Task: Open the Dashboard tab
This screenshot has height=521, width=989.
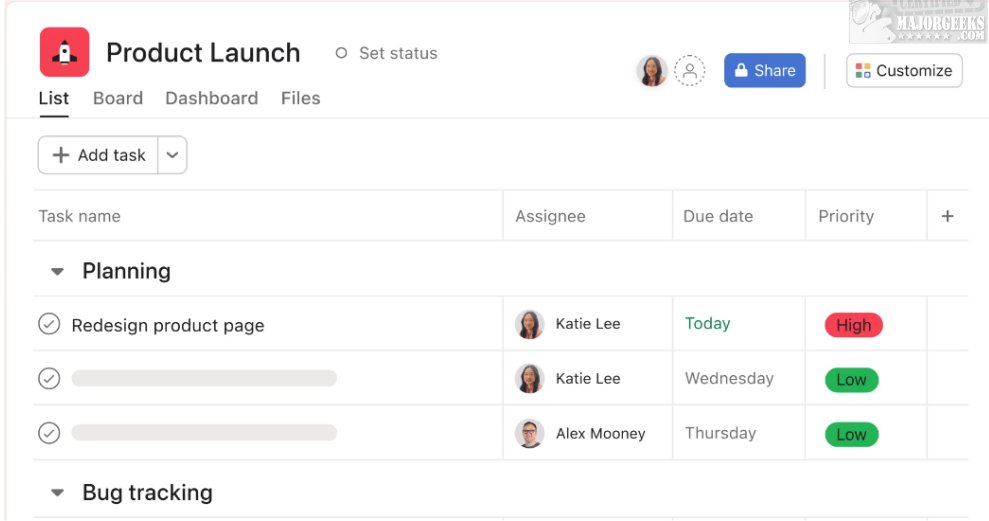Action: pyautogui.click(x=211, y=98)
